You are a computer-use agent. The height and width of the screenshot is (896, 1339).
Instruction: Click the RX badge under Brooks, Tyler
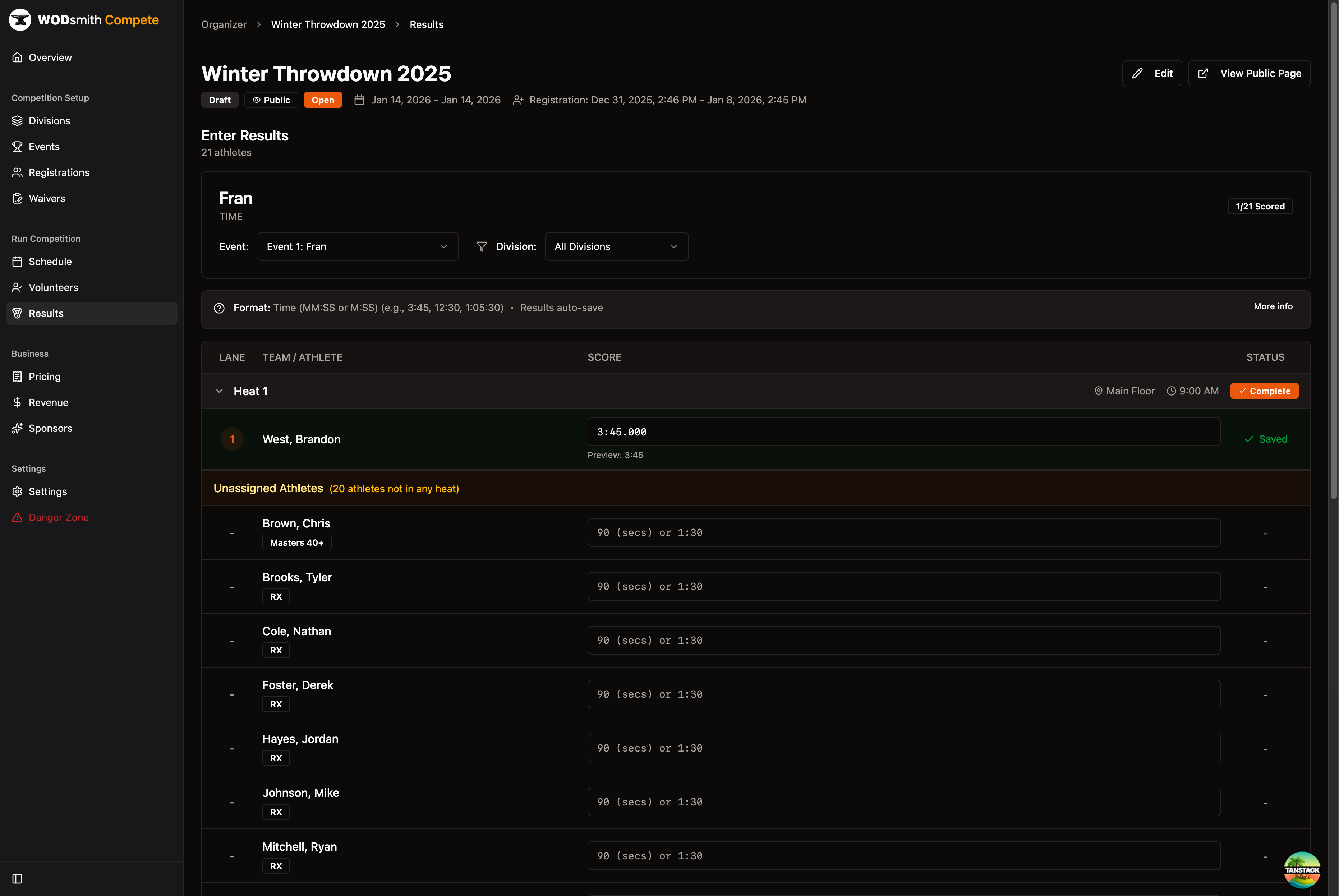276,596
